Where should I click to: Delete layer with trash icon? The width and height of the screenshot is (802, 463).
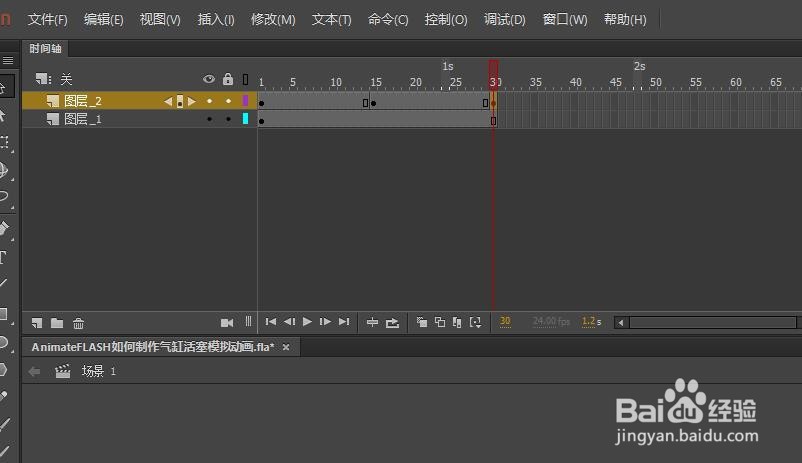(78, 323)
